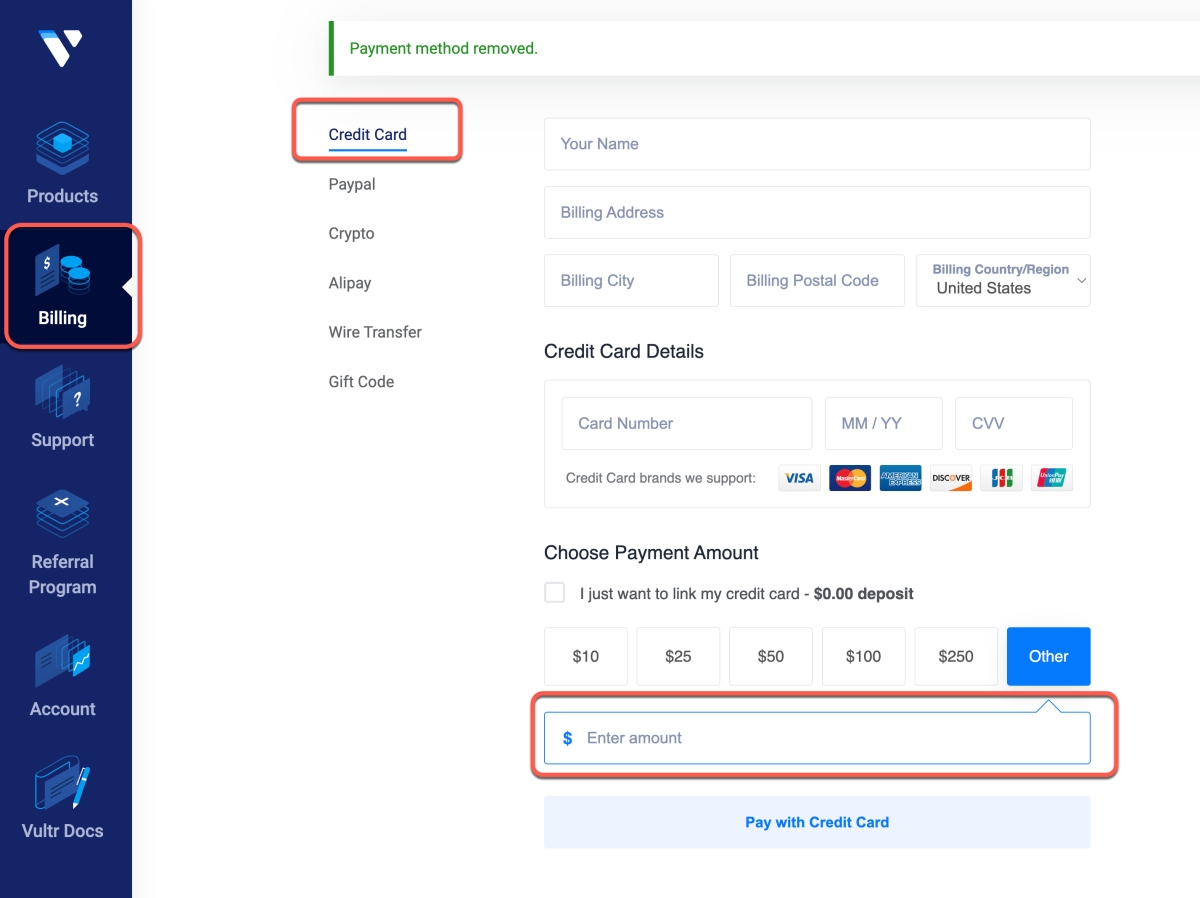Select the Gift Code payment tab
Image resolution: width=1200 pixels, height=898 pixels.
(361, 381)
